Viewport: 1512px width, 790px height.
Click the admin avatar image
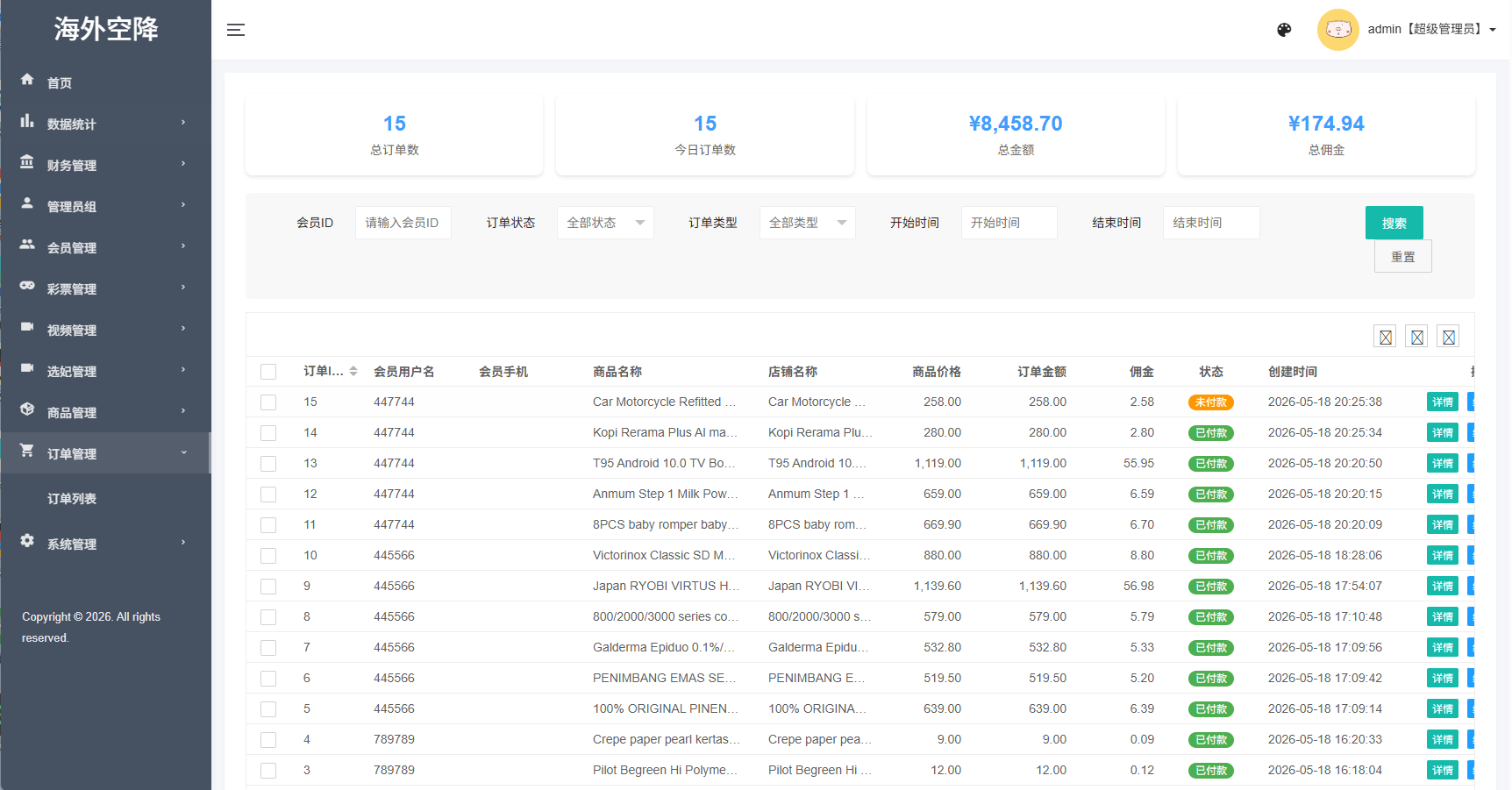pyautogui.click(x=1337, y=30)
